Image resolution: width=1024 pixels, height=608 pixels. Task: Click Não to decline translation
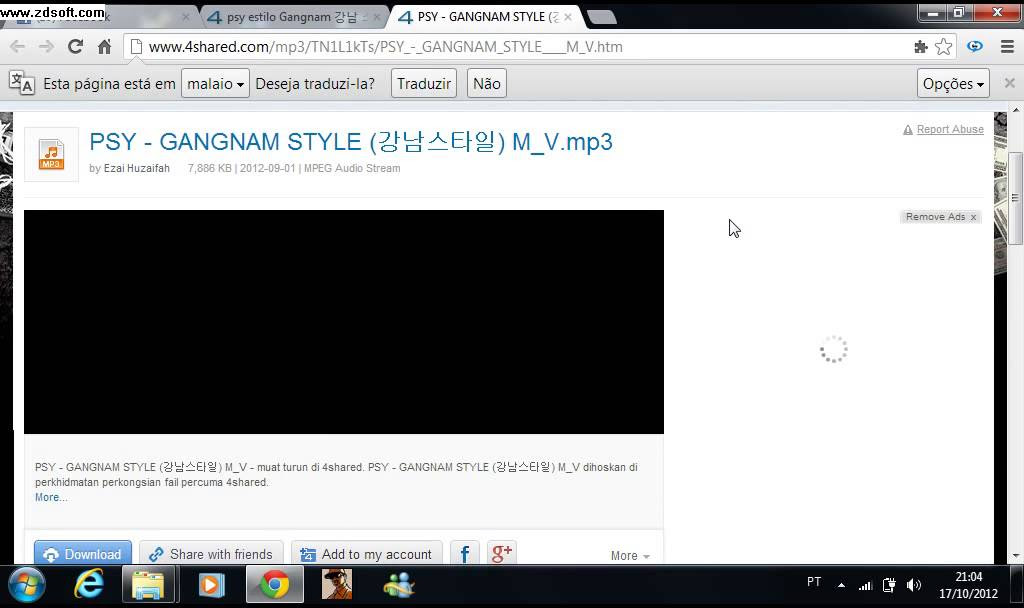487,84
